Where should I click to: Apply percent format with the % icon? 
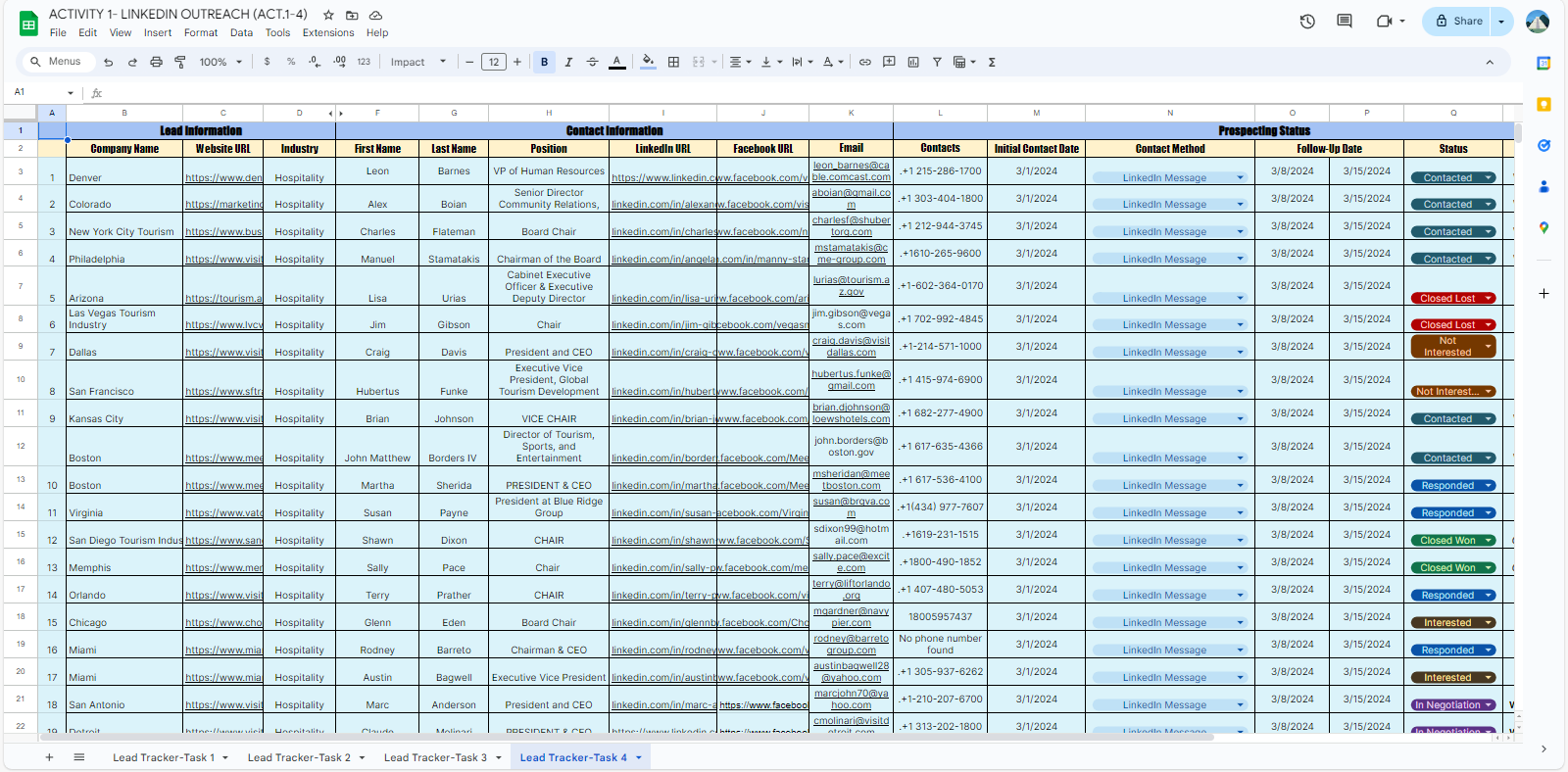tap(291, 62)
